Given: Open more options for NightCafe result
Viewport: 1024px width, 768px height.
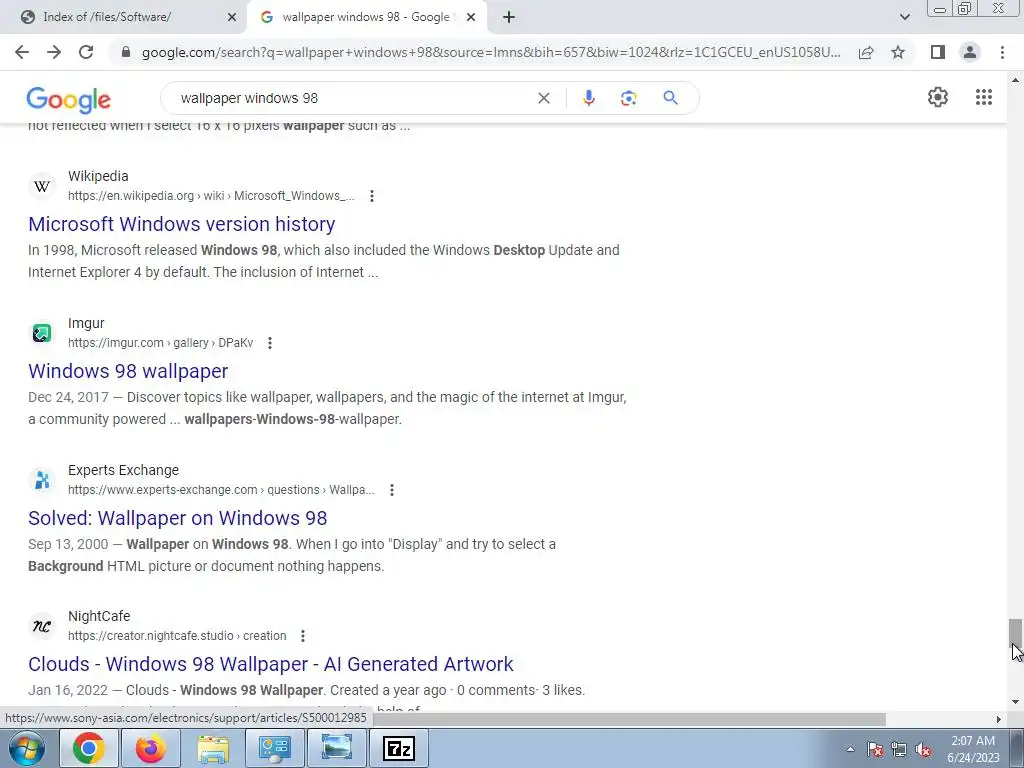Looking at the screenshot, I should pyautogui.click(x=302, y=636).
